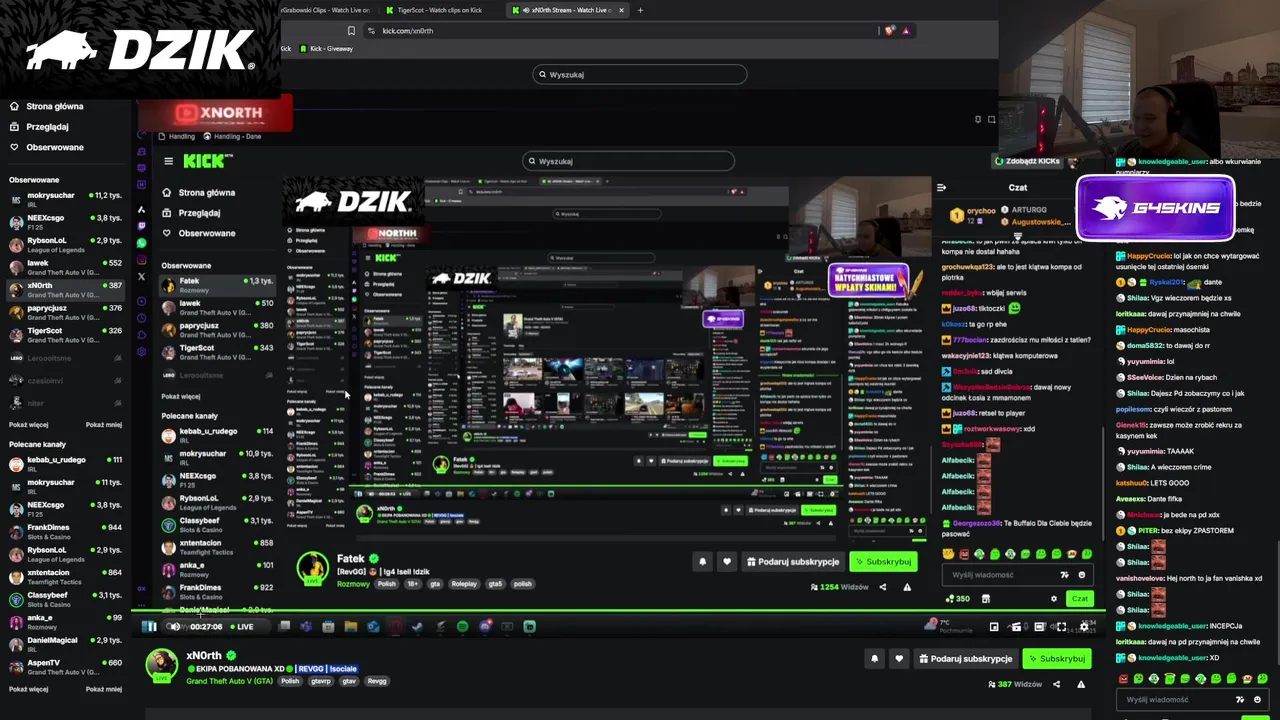Click the Spotify icon in the streamed taskbar
The width and height of the screenshot is (1280, 720).
(x=462, y=627)
